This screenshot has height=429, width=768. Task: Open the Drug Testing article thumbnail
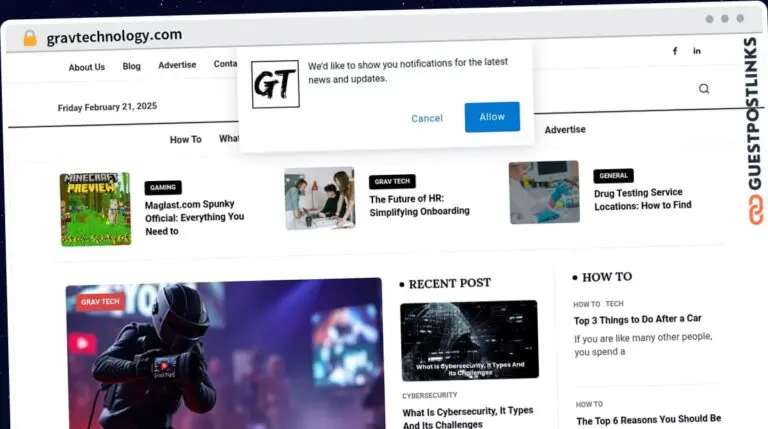pos(544,192)
